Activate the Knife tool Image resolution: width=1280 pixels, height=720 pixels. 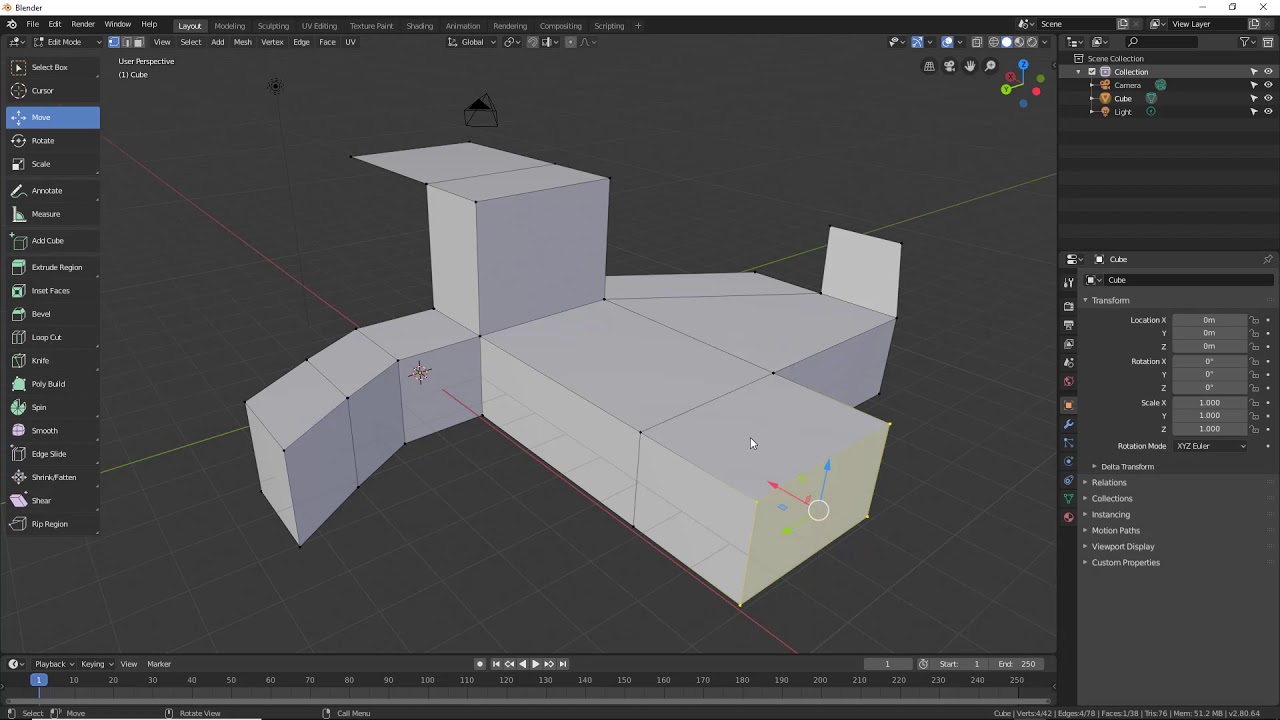click(52, 360)
